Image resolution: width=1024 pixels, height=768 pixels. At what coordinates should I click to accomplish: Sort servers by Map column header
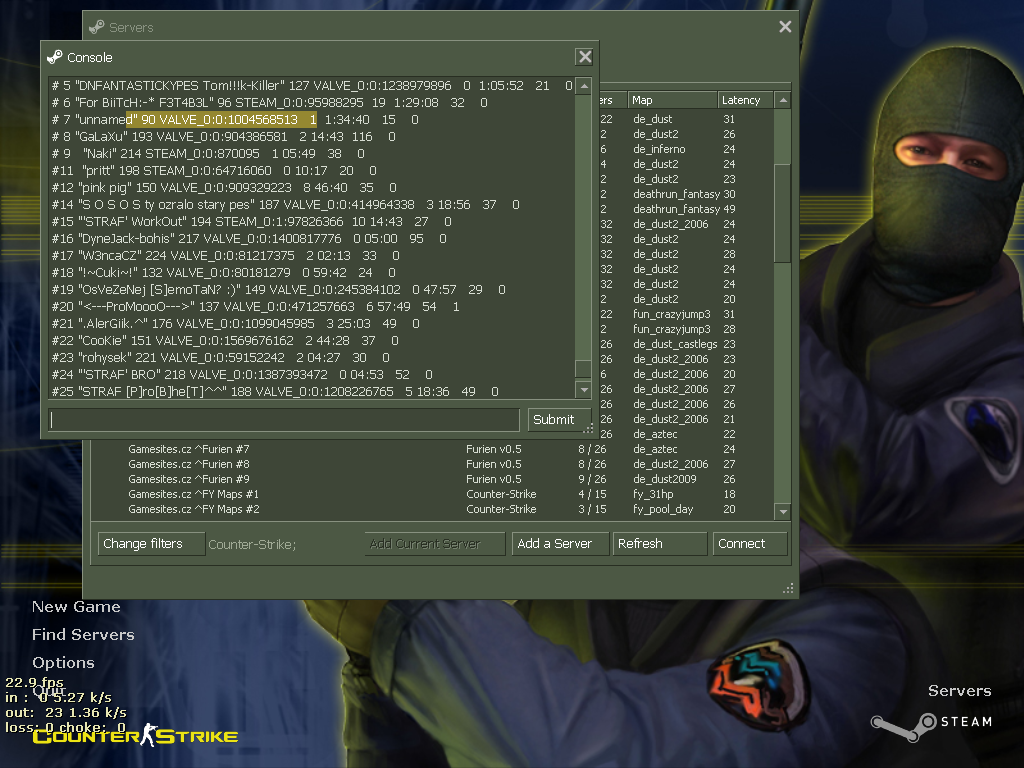click(672, 100)
